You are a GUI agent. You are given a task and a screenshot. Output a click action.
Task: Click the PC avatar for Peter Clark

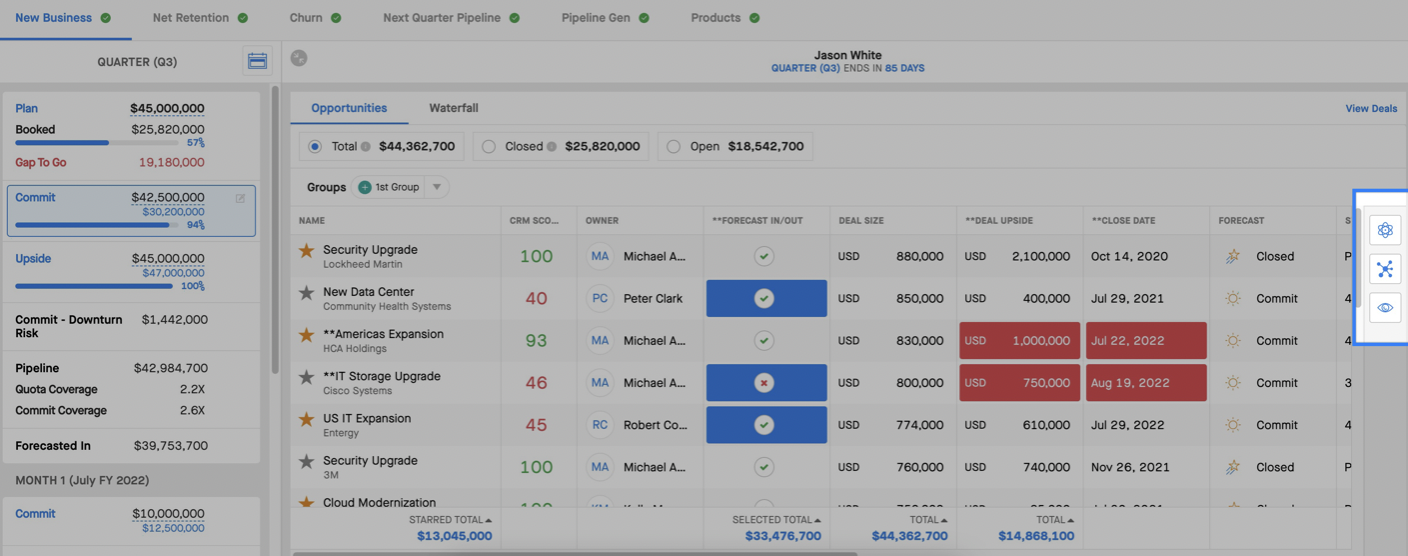click(600, 299)
